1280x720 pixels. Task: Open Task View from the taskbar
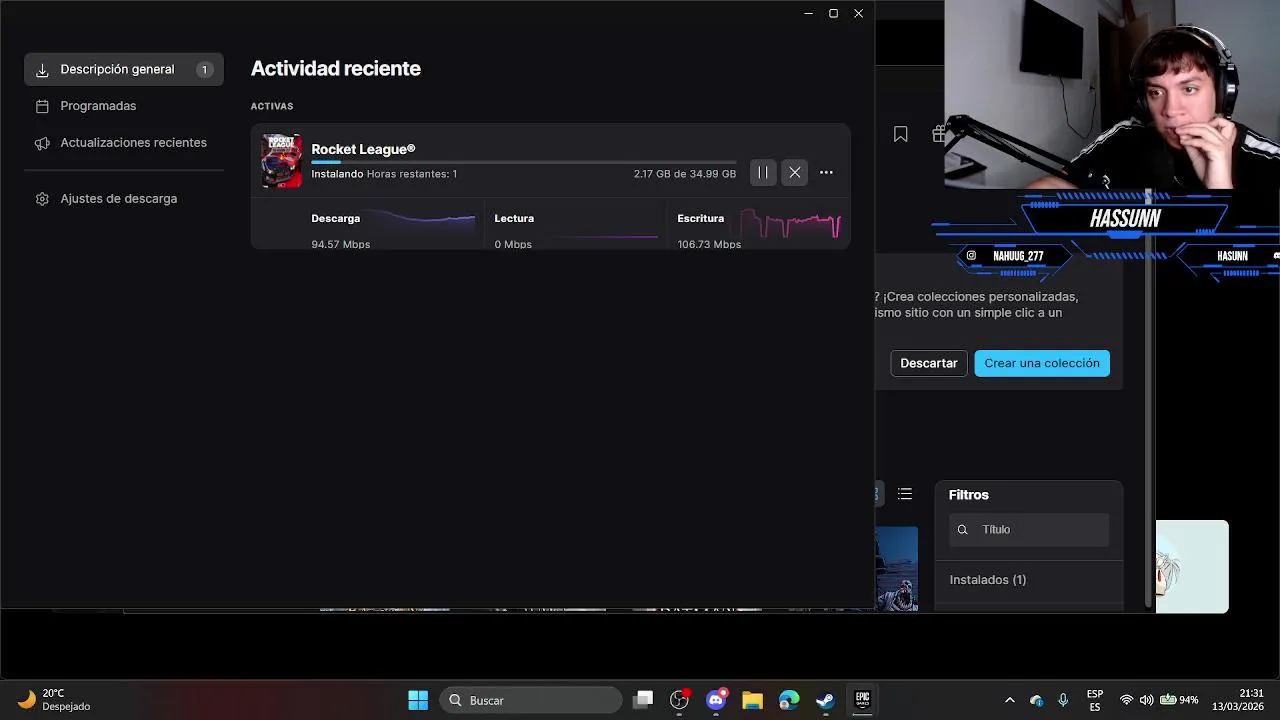pyautogui.click(x=643, y=700)
